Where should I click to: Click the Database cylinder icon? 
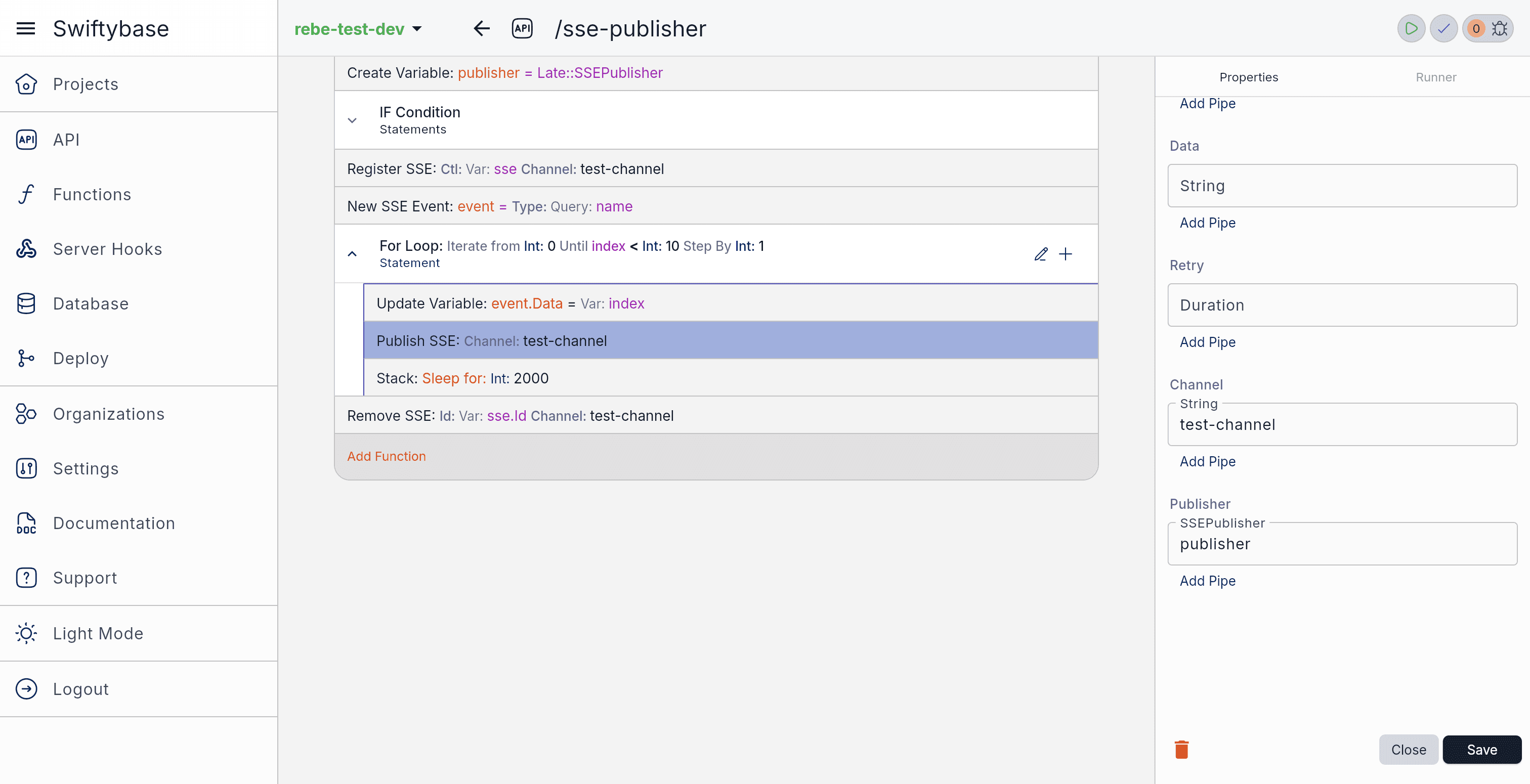pos(26,303)
